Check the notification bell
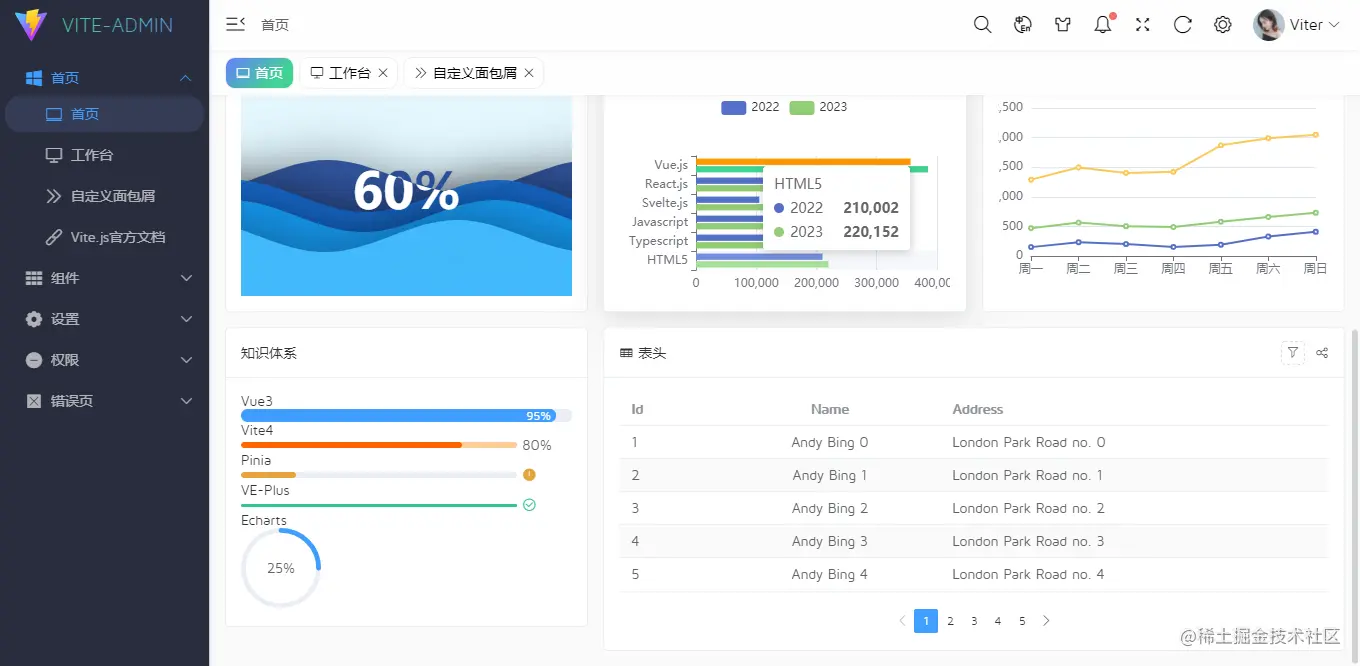This screenshot has height=666, width=1360. 1102,24
